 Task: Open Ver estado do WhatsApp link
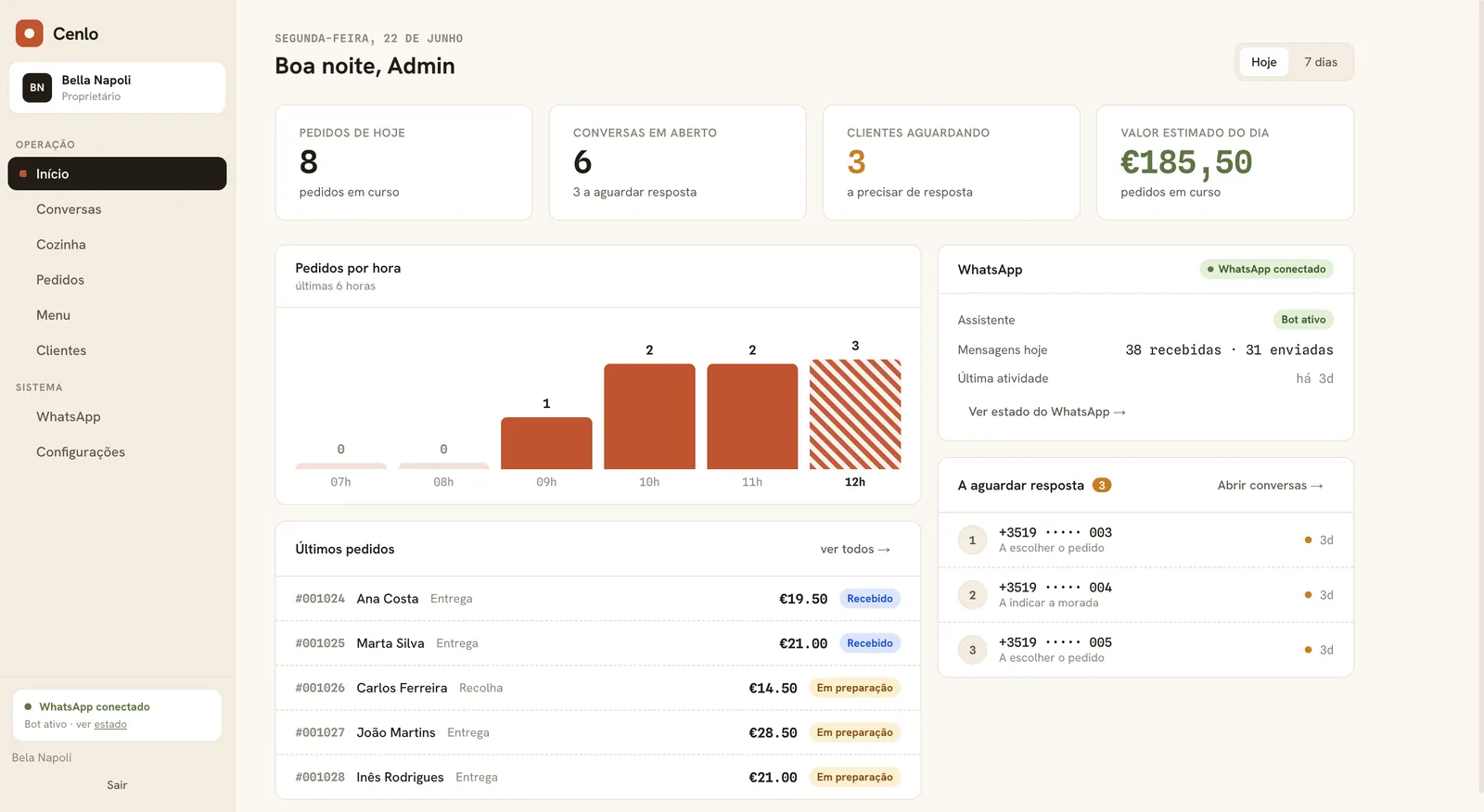1047,412
